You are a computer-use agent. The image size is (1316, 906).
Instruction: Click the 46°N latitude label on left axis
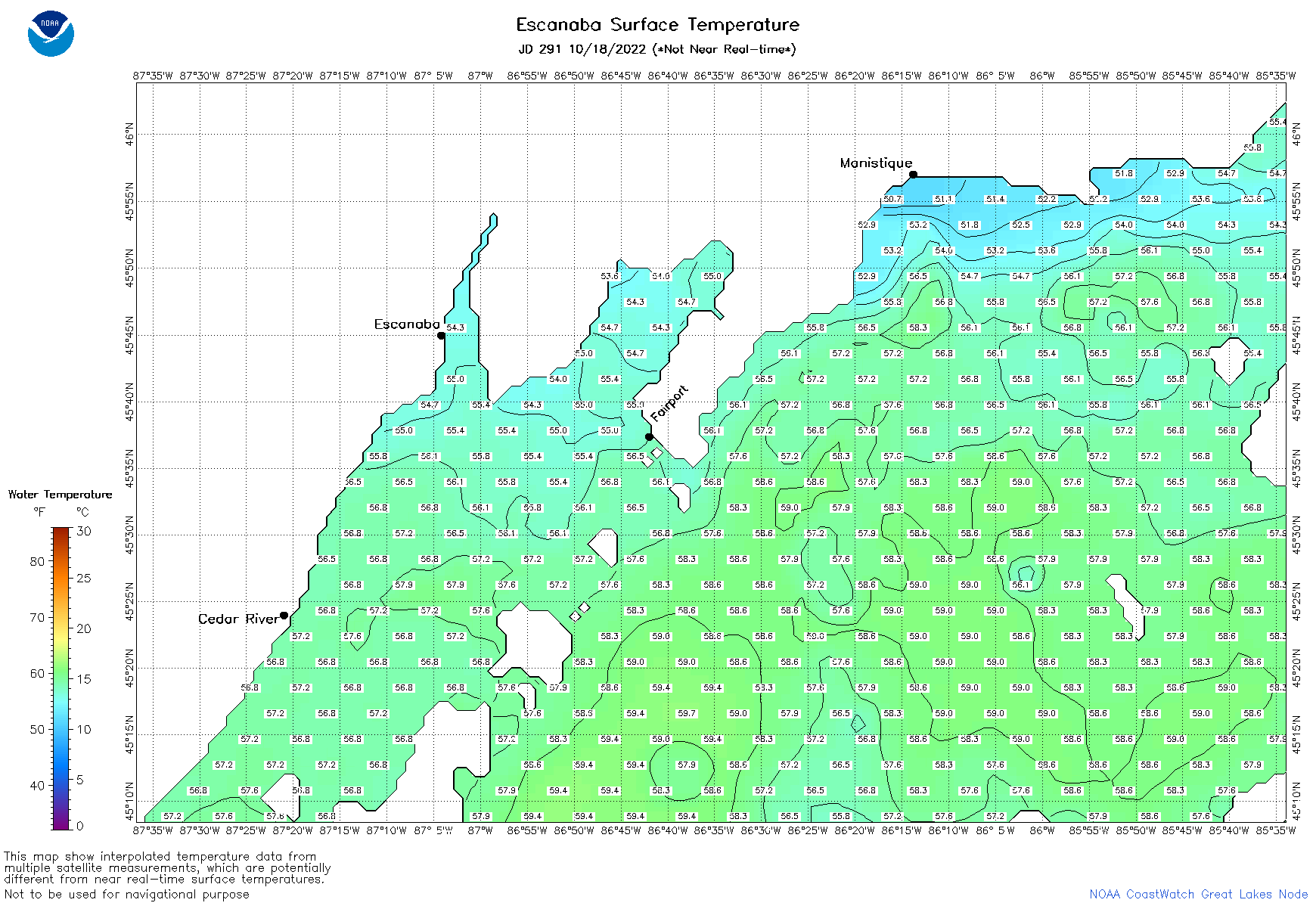pos(130,135)
